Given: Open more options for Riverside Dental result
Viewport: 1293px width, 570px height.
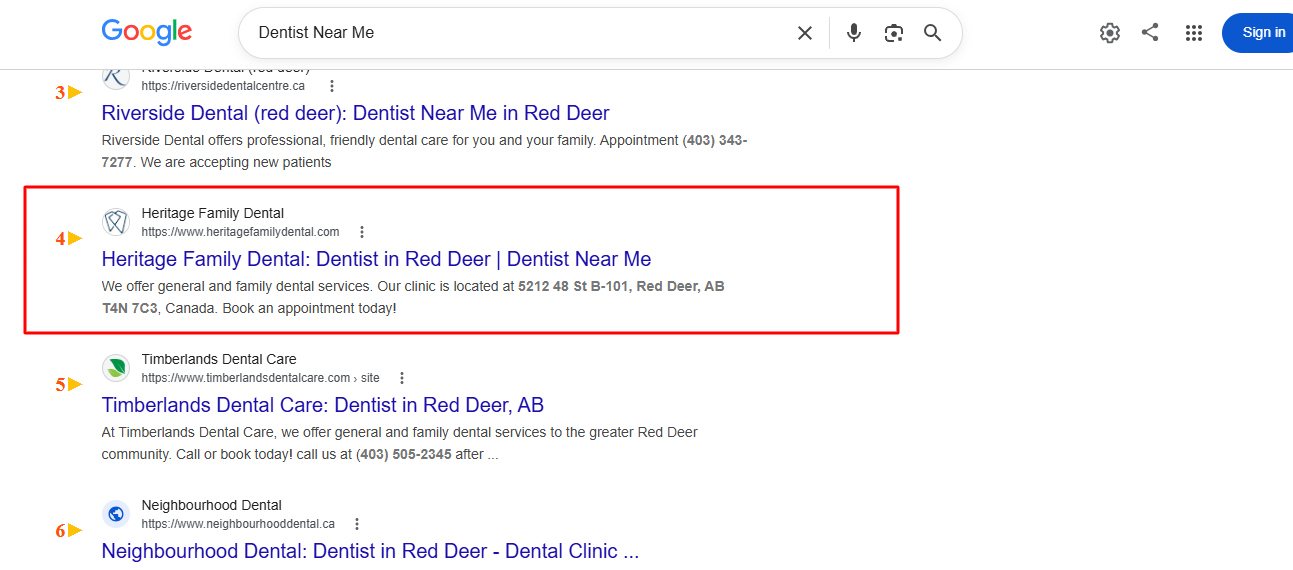Looking at the screenshot, I should [x=332, y=86].
